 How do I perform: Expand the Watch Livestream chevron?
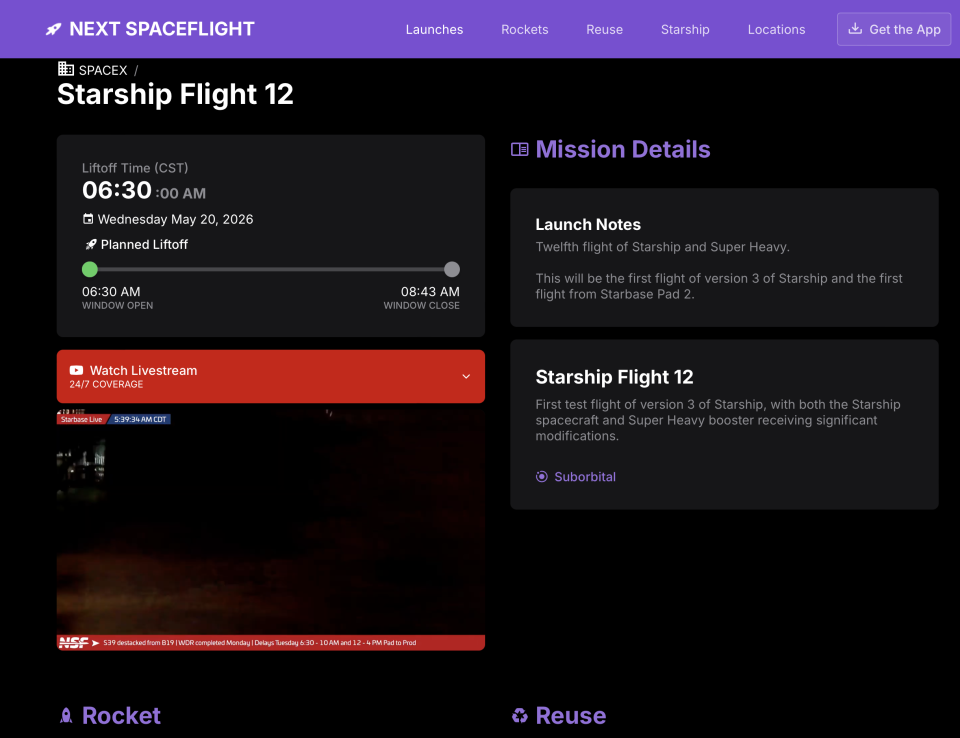[466, 377]
